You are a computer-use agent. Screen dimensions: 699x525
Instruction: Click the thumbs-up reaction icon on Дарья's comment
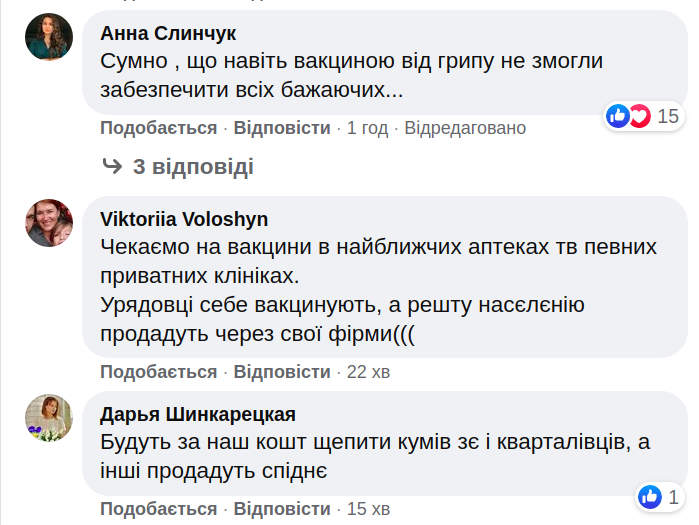pyautogui.click(x=650, y=496)
